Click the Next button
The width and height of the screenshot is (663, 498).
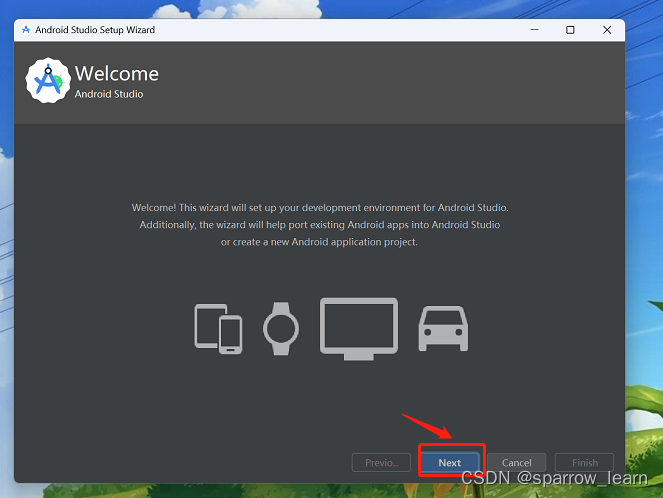coord(450,462)
